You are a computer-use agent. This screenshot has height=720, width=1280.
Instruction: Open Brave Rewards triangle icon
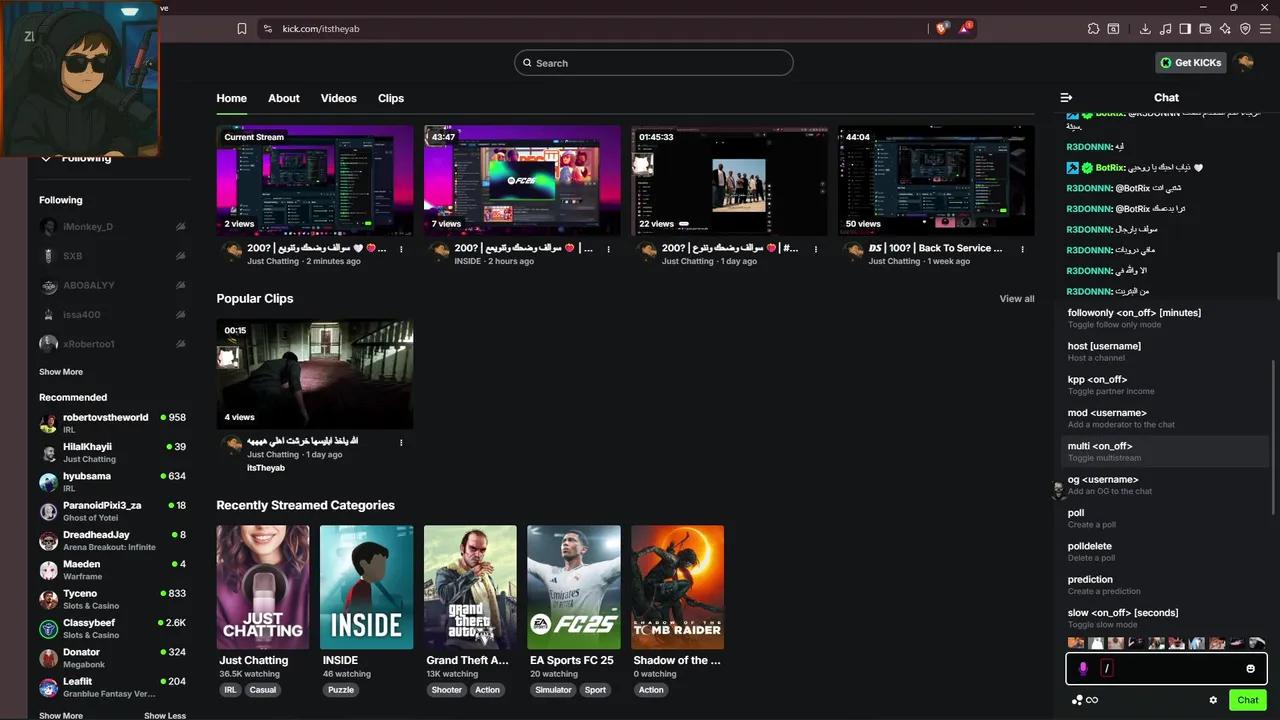[965, 28]
